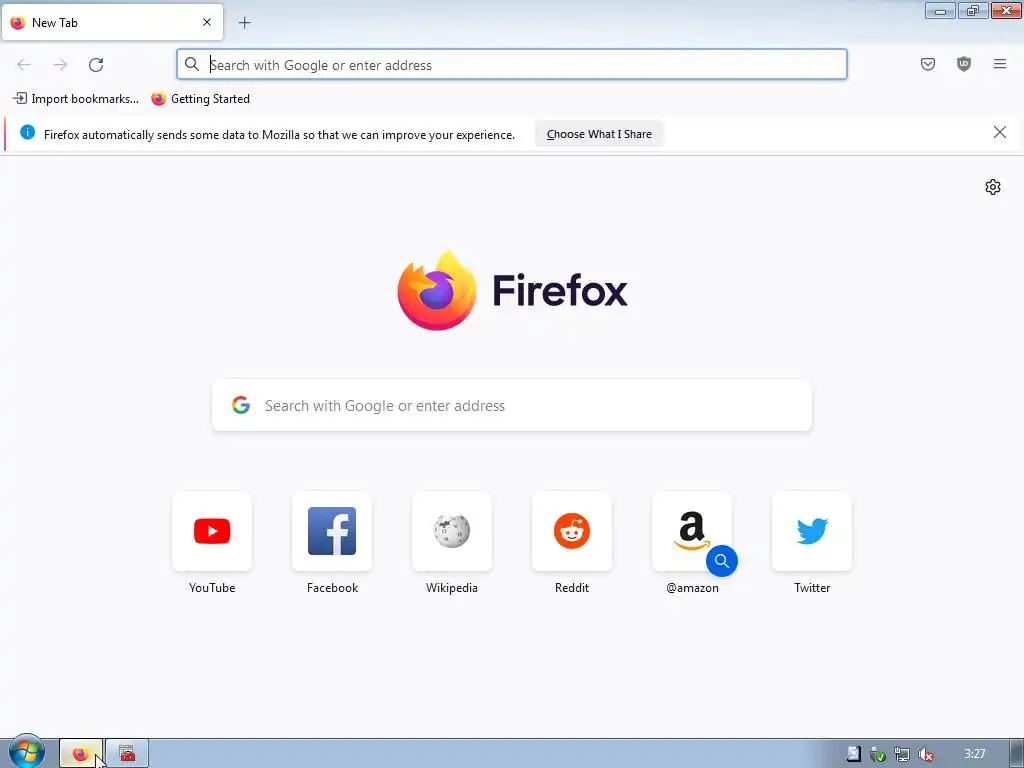Viewport: 1024px width, 768px height.
Task: Click the red toolbox taskbar application
Action: tap(127, 754)
